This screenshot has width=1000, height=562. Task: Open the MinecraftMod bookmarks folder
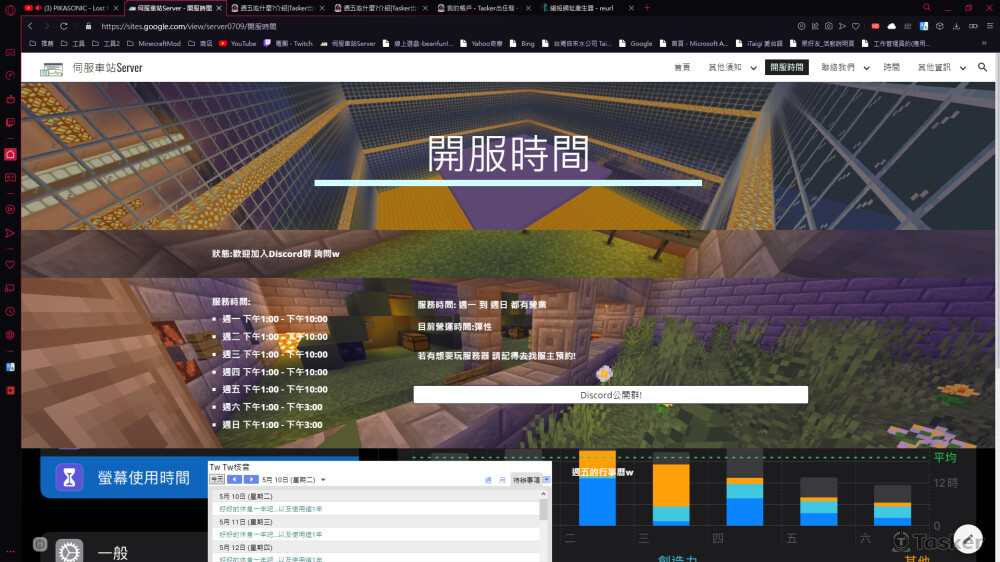tap(160, 44)
